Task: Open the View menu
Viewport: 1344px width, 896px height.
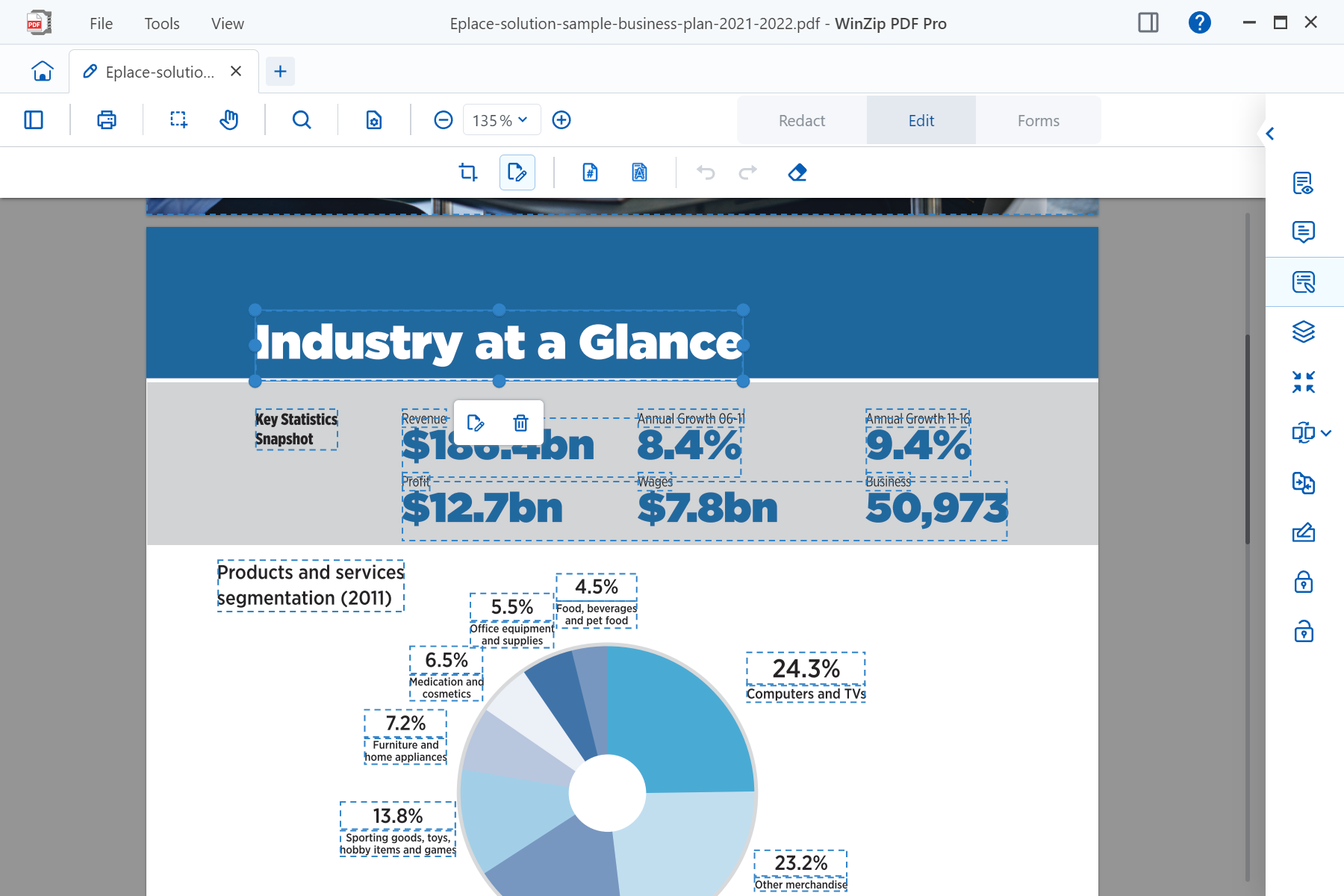Action: tap(228, 23)
